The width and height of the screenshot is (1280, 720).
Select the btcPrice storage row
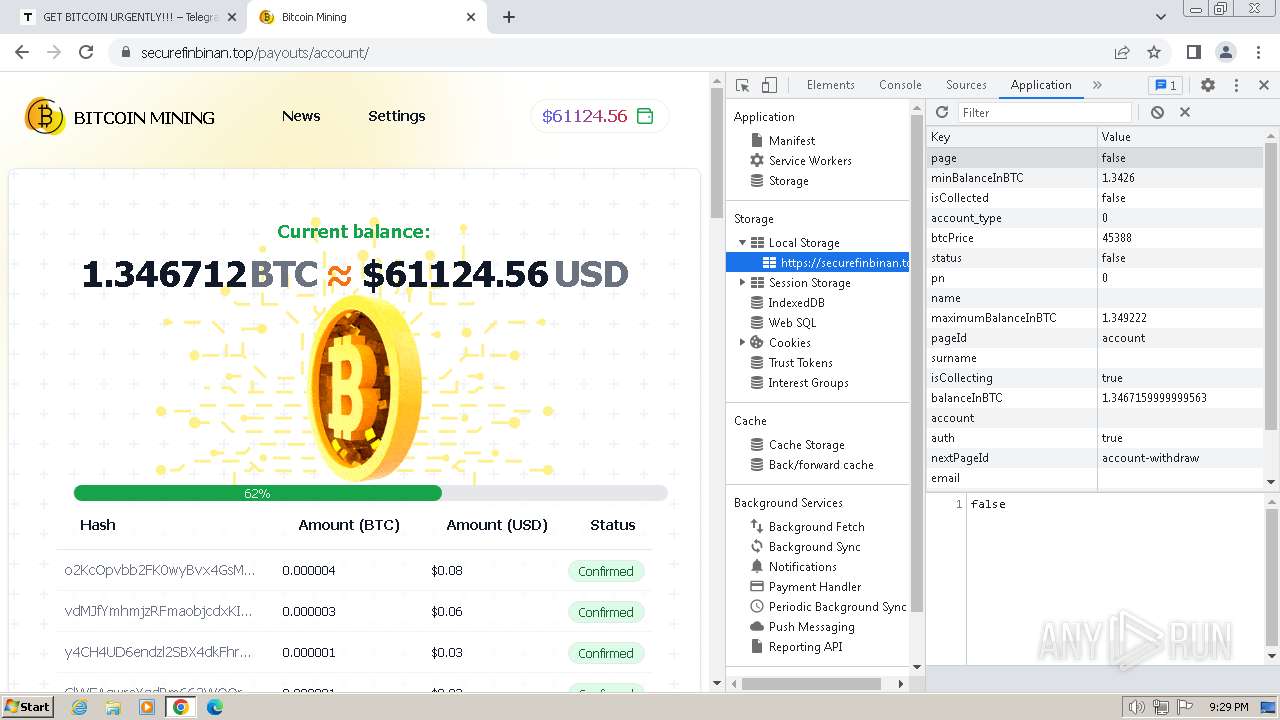[1095, 238]
